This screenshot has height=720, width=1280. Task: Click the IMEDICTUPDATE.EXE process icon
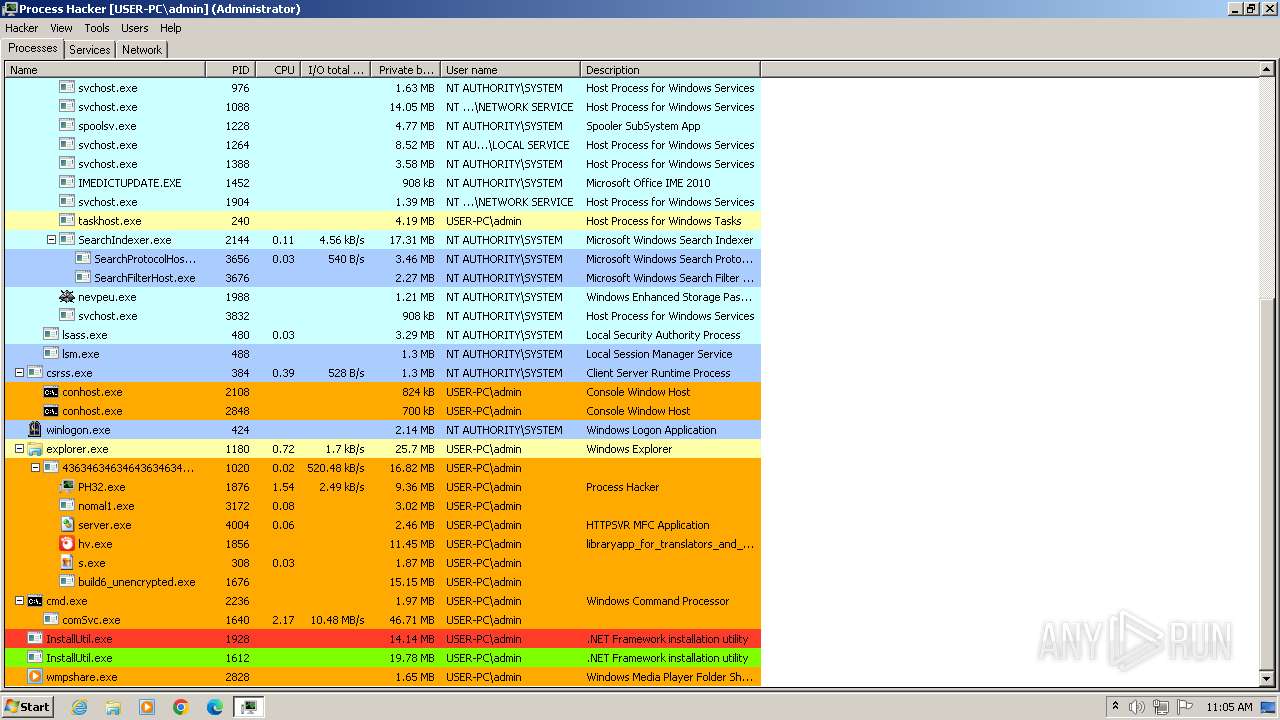(x=67, y=183)
